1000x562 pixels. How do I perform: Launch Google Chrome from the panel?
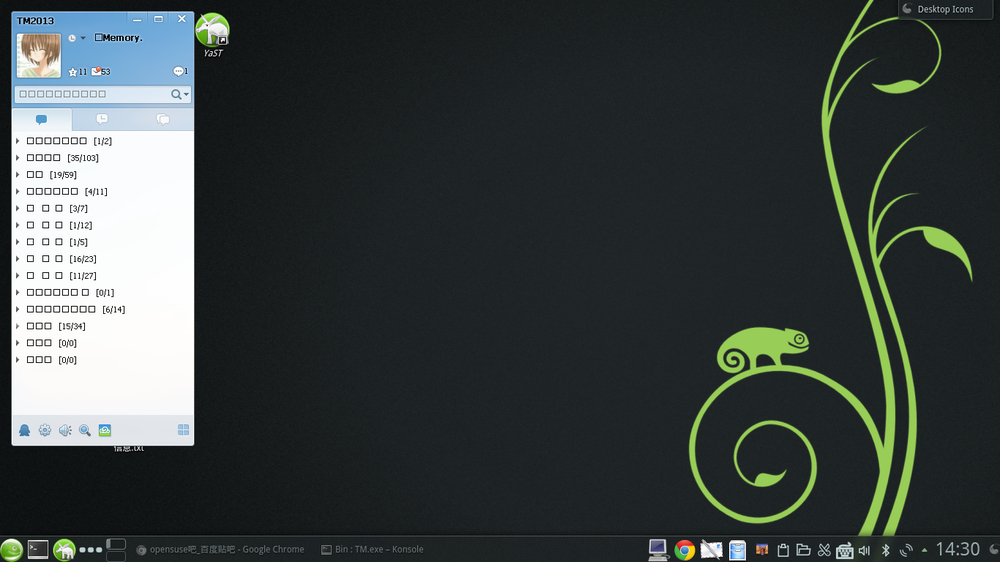pyautogui.click(x=684, y=550)
